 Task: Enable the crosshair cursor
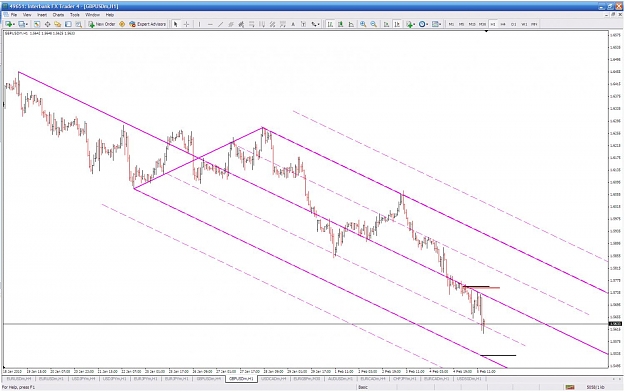coord(186,24)
